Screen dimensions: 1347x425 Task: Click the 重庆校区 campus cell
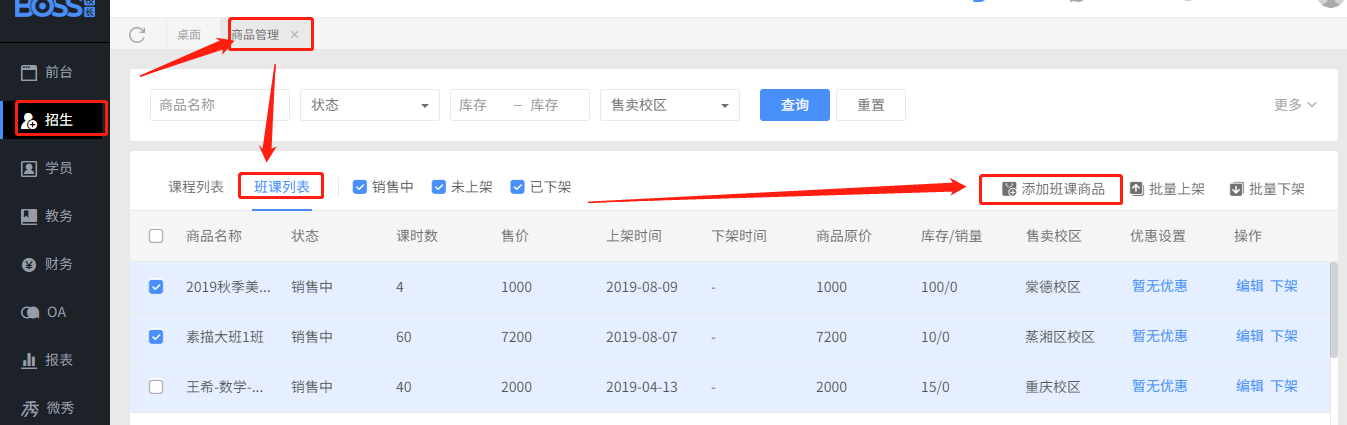1053,386
